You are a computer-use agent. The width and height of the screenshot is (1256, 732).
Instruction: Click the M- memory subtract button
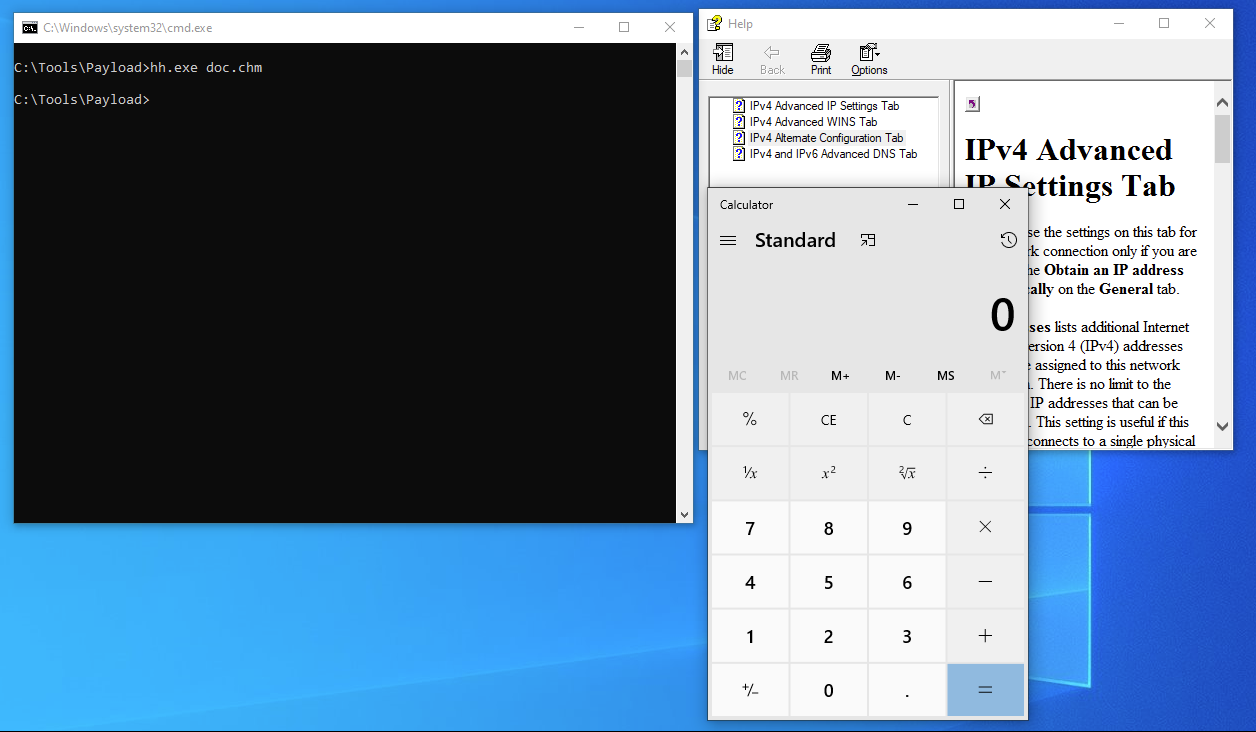[x=893, y=376]
